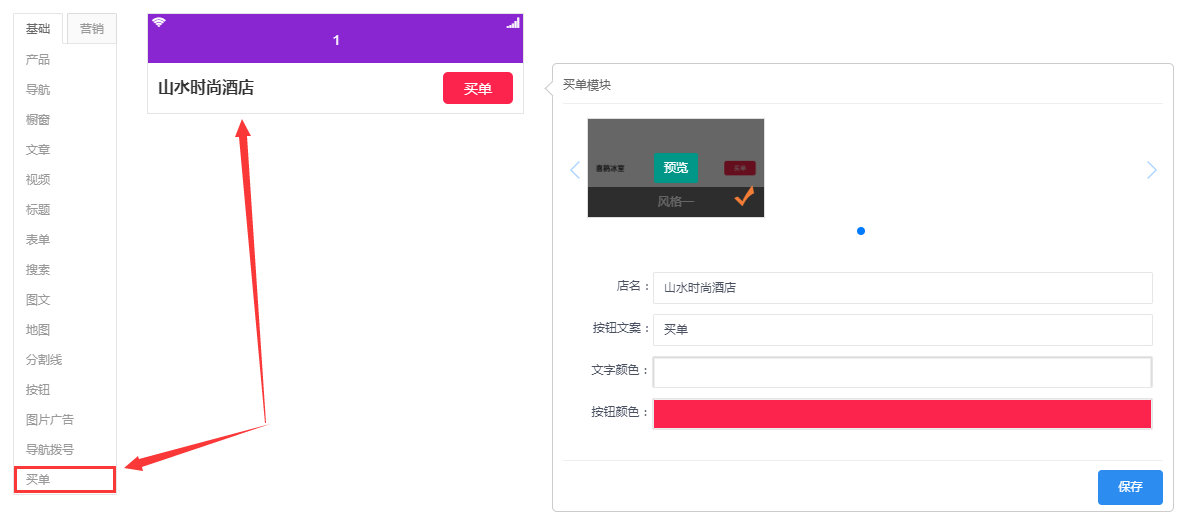Screen dimensions: 1187x525
Task: Click the orange checkmark on 风格一
Action: [x=744, y=197]
